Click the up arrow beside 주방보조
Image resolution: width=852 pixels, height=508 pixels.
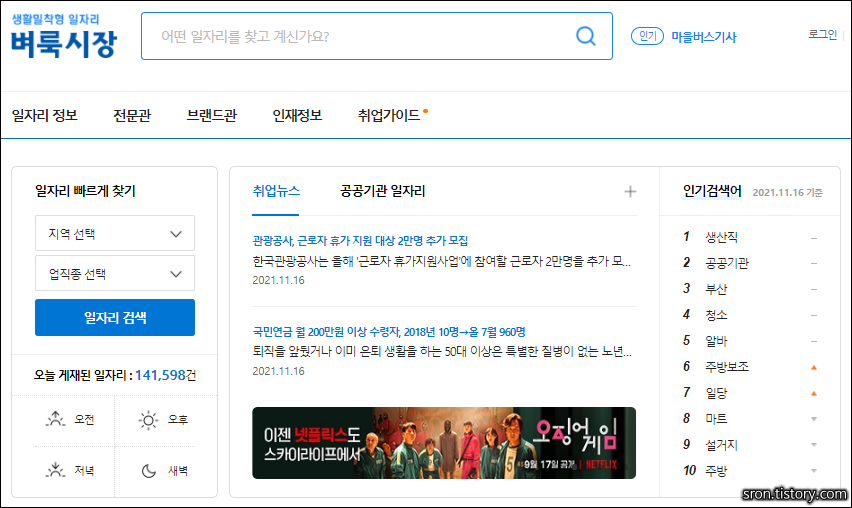[x=814, y=368]
